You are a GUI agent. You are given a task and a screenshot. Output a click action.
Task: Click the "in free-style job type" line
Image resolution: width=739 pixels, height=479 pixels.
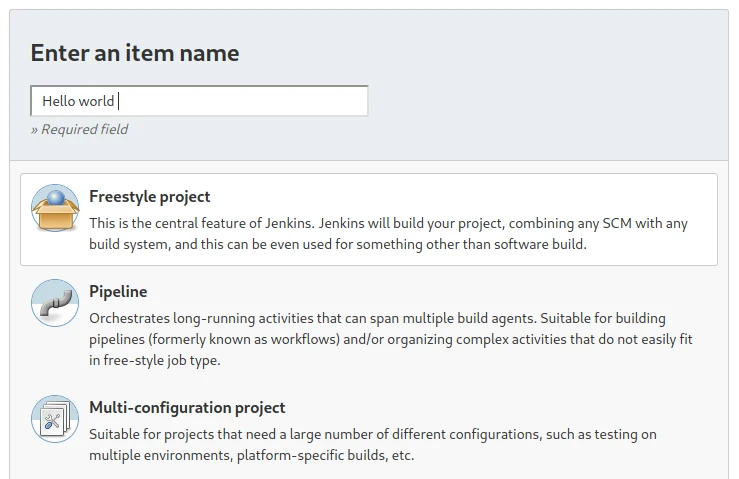point(154,360)
